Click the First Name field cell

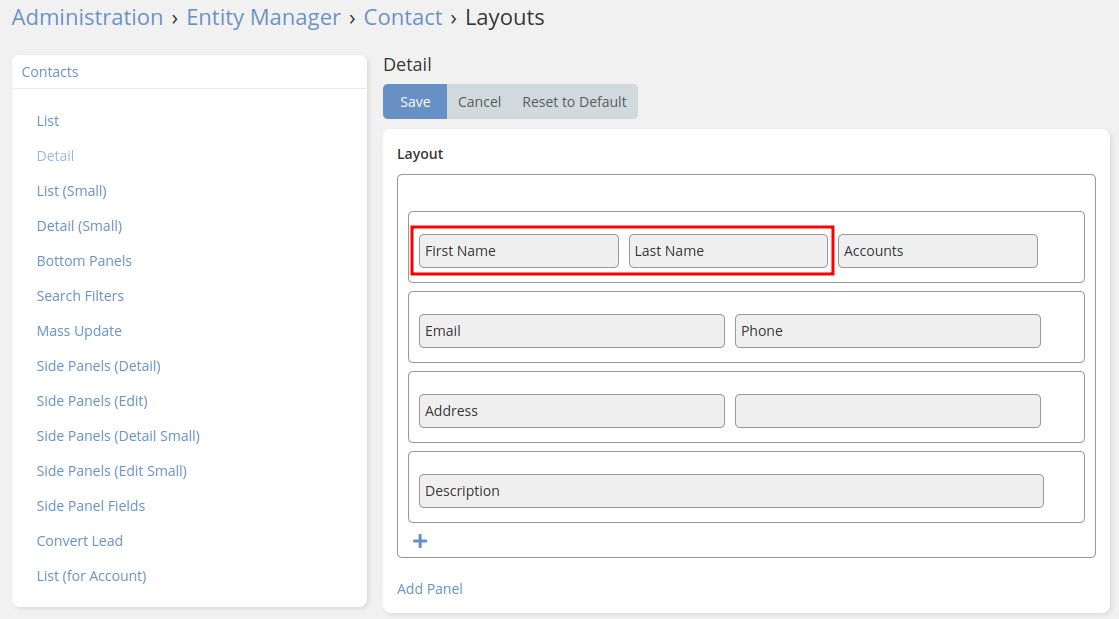click(518, 251)
